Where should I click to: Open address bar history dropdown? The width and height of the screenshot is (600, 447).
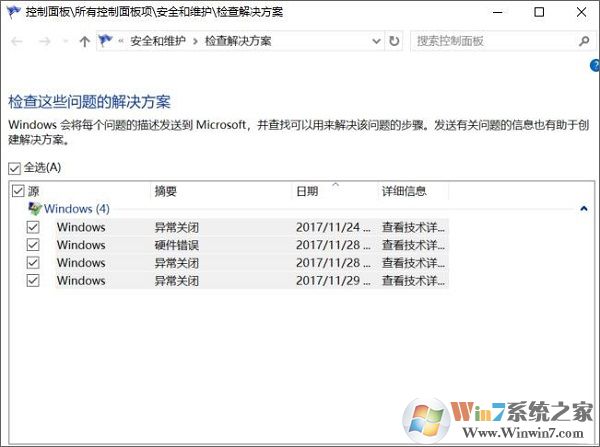(377, 41)
